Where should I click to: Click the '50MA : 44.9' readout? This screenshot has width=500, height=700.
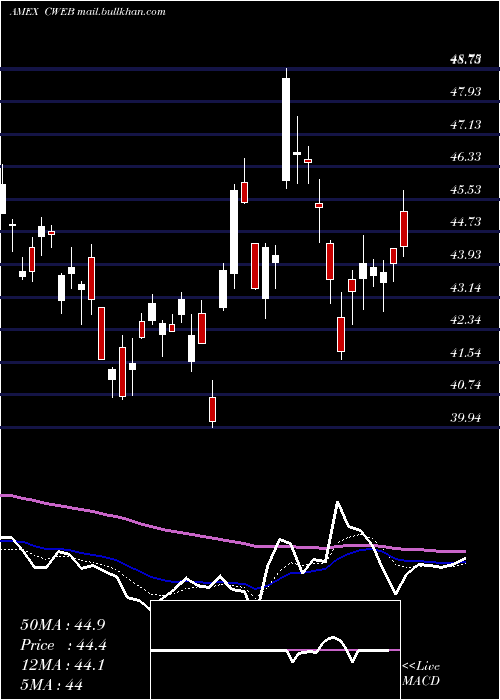63,625
